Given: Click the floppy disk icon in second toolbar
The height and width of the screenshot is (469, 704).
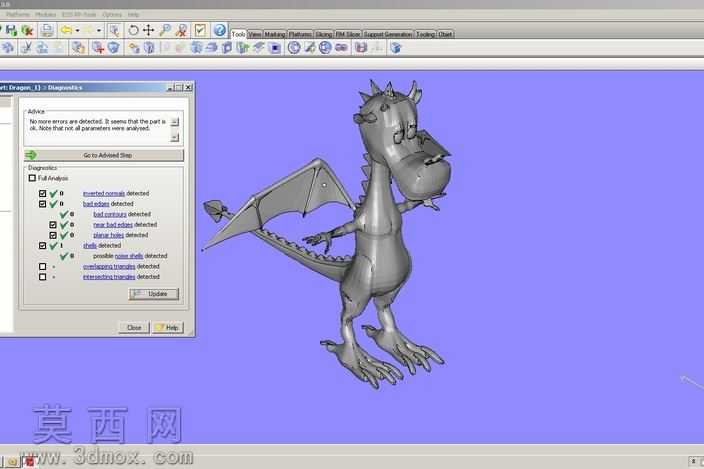Looking at the screenshot, I should 361,48.
